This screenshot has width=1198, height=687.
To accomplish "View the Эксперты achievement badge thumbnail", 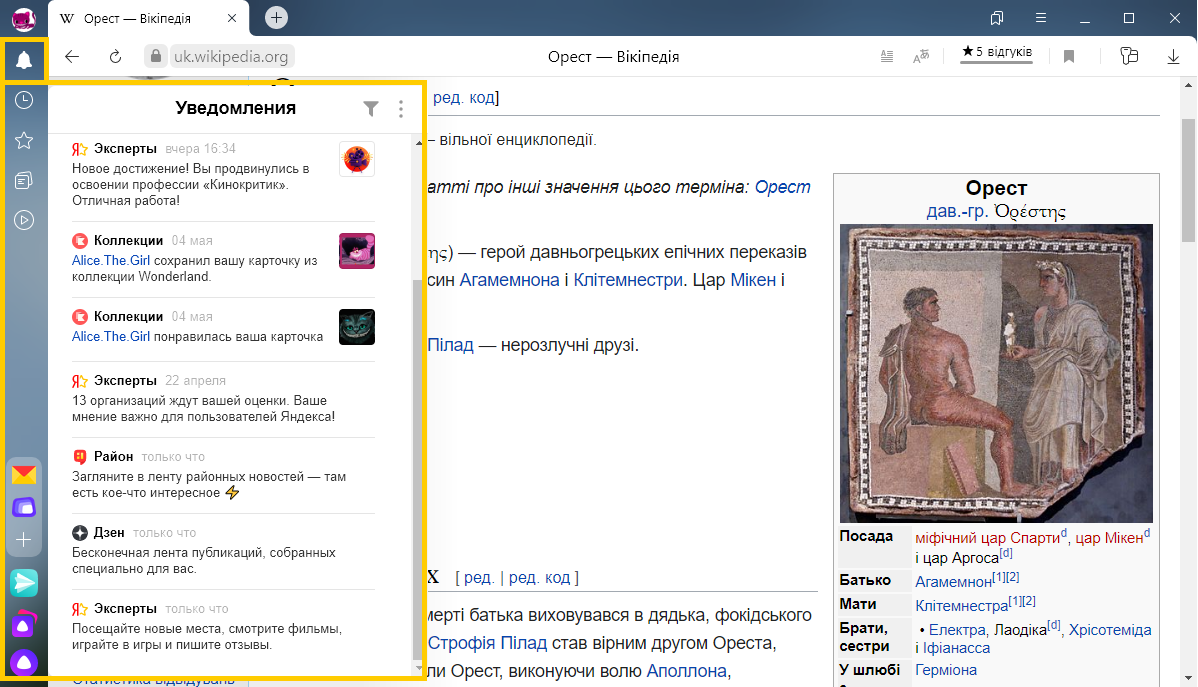I will [357, 159].
